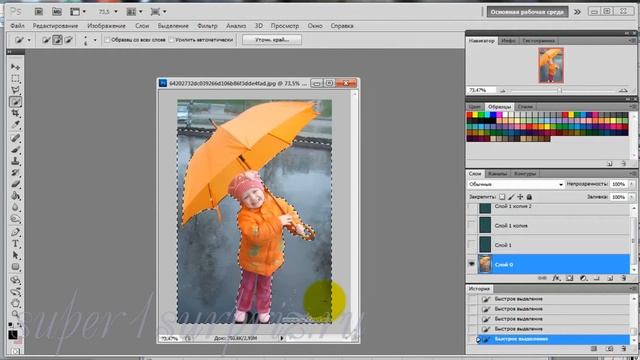Select the Healing Brush tool
The image size is (640, 360).
click(x=15, y=138)
